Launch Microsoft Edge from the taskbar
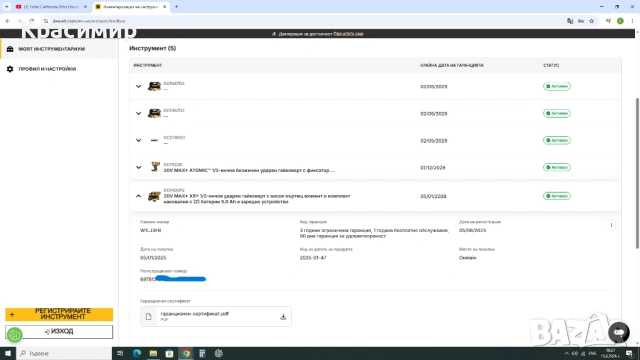 coord(137,353)
